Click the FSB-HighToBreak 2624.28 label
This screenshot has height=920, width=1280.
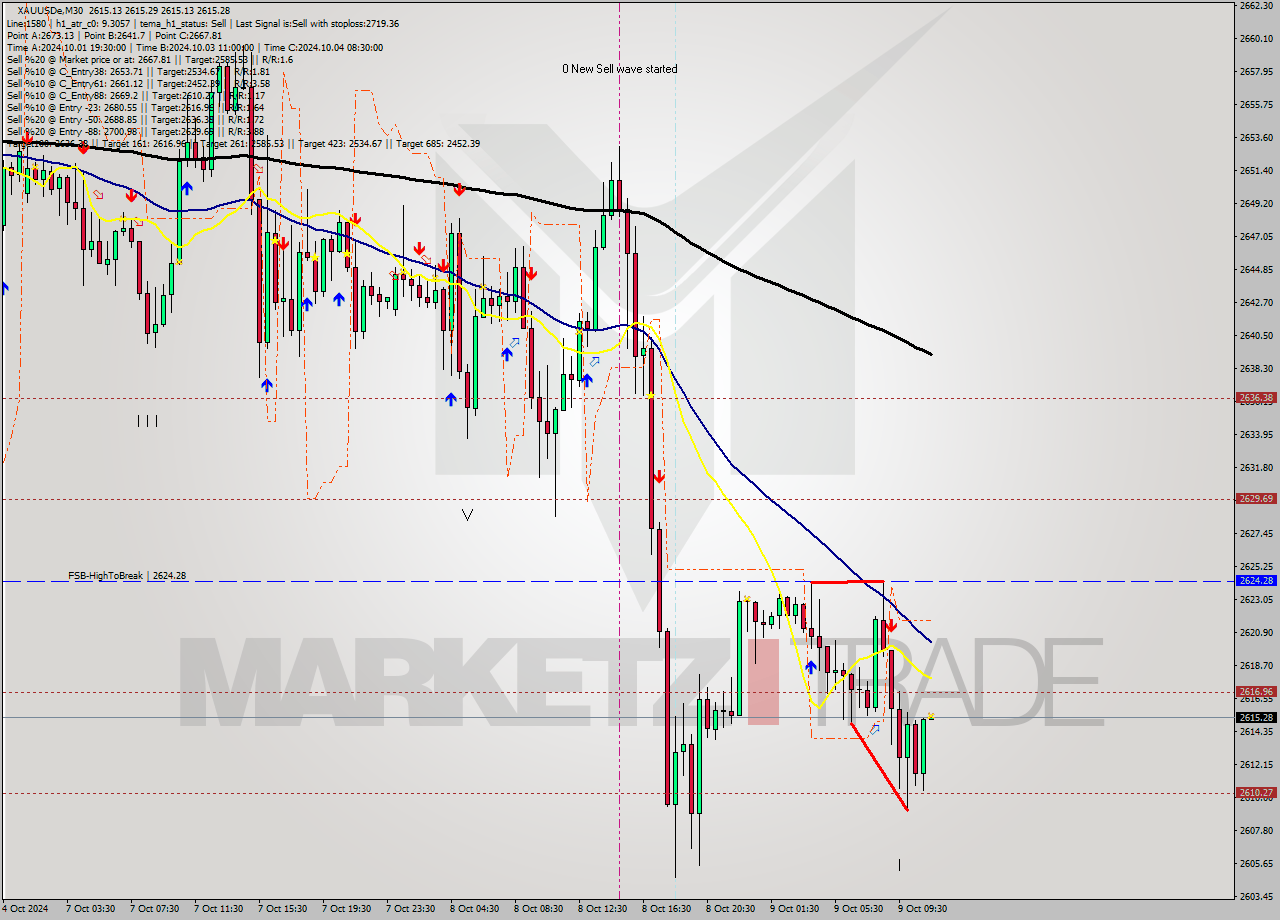(127, 576)
